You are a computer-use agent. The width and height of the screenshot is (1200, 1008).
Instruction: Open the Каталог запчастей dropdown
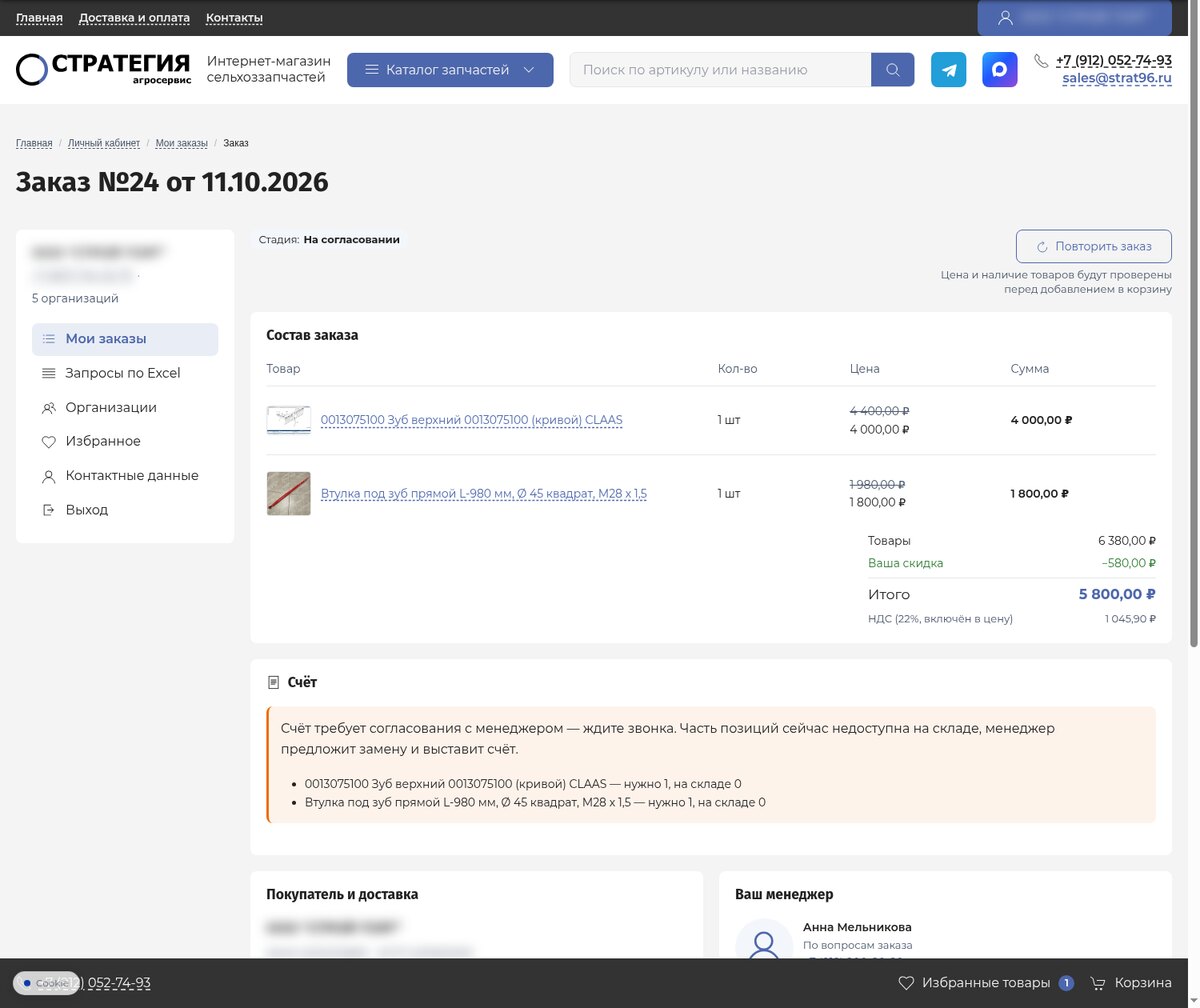450,70
